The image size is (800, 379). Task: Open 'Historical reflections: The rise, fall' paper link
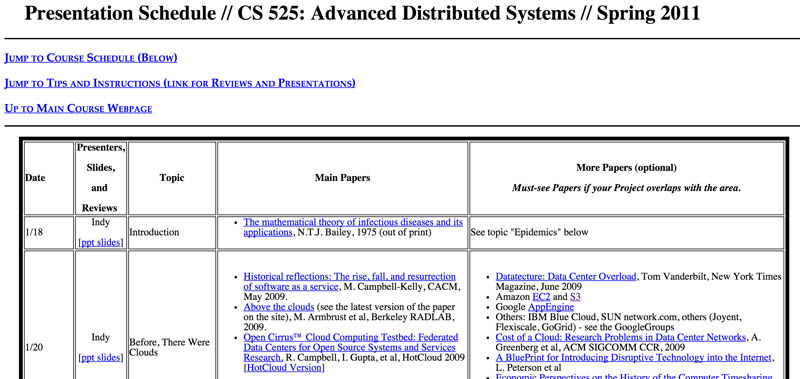(x=349, y=282)
